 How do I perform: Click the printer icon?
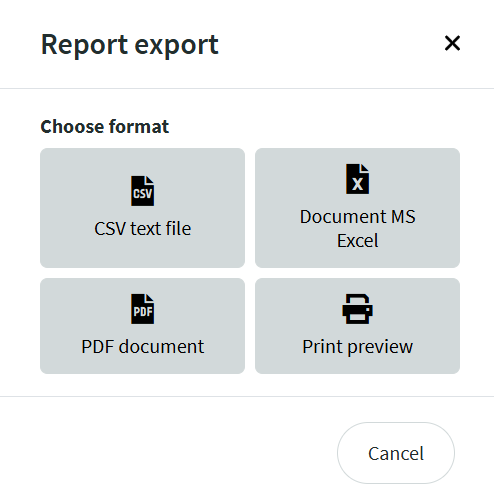coord(357,309)
